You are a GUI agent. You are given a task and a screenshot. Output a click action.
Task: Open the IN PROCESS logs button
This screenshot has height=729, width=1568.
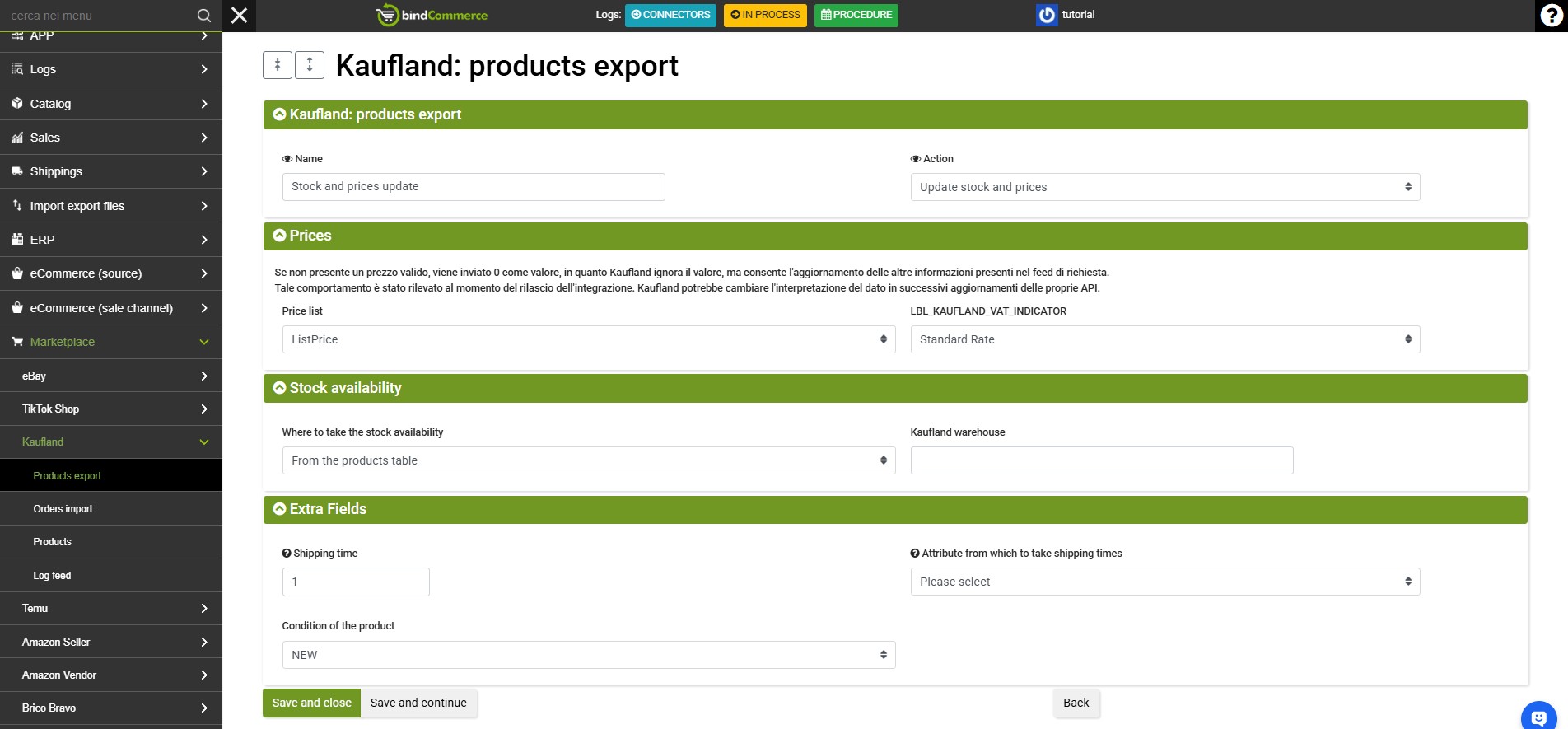[x=765, y=15]
